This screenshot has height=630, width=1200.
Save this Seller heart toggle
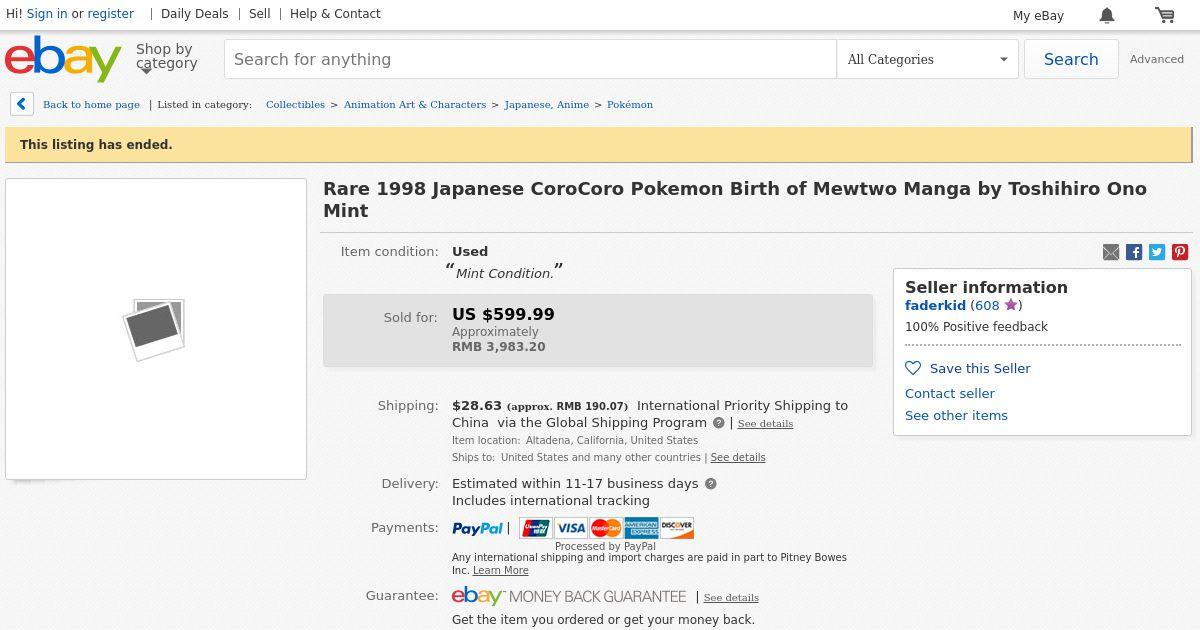coord(913,368)
